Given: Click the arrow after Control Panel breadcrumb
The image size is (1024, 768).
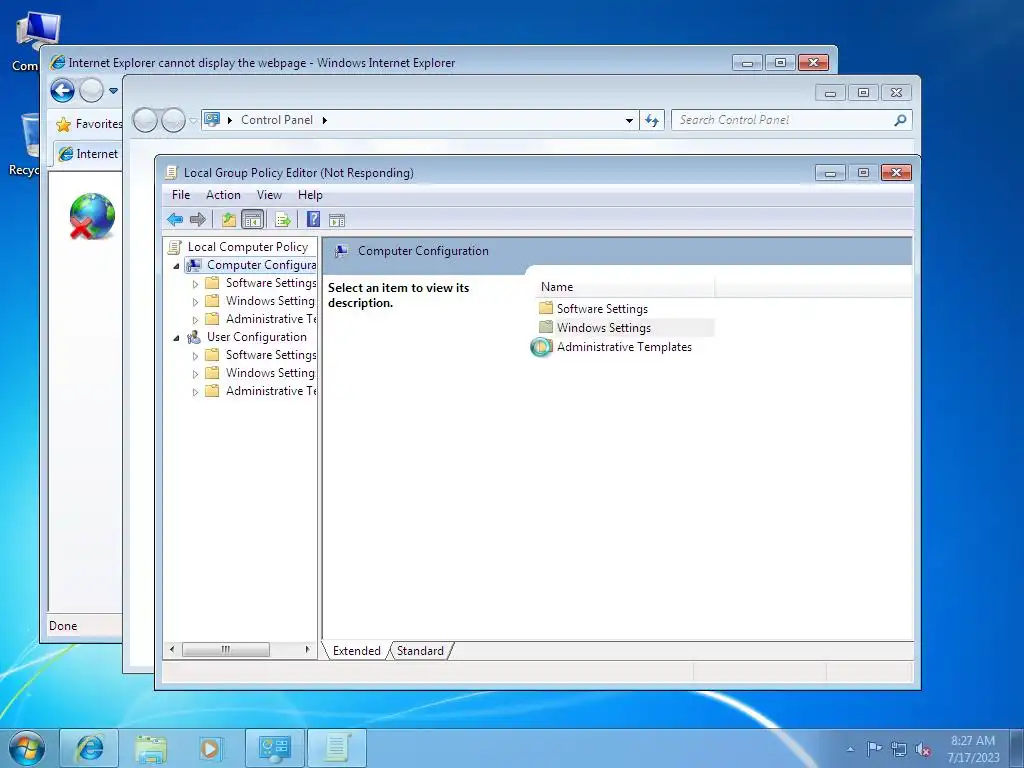Looking at the screenshot, I should [325, 120].
